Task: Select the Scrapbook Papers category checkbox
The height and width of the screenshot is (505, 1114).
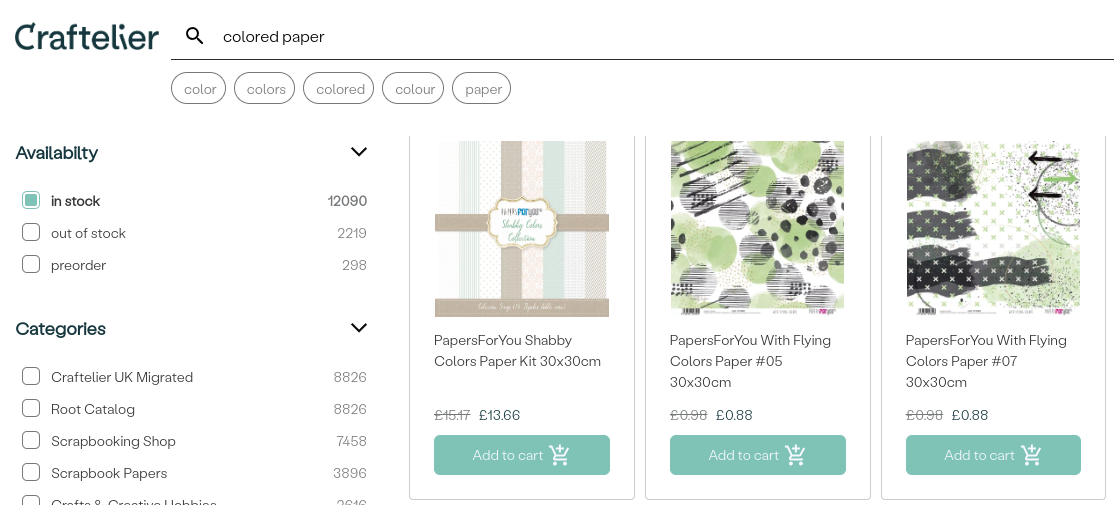Action: point(31,473)
